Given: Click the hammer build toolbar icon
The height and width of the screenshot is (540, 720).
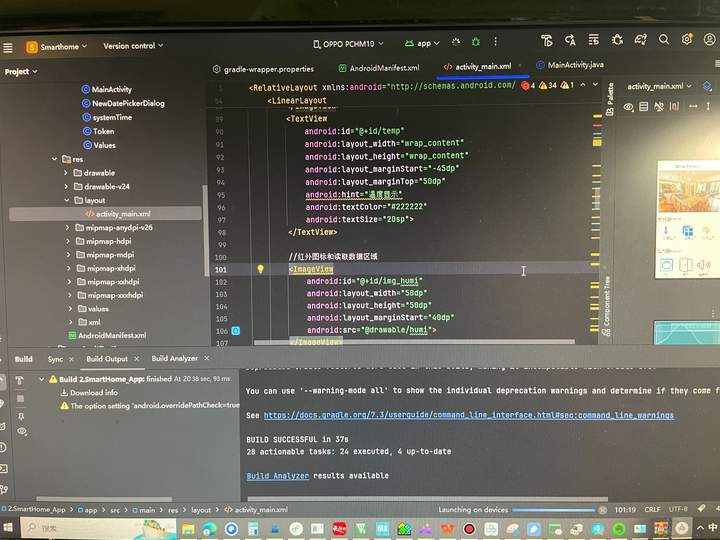Looking at the screenshot, I should coord(546,41).
